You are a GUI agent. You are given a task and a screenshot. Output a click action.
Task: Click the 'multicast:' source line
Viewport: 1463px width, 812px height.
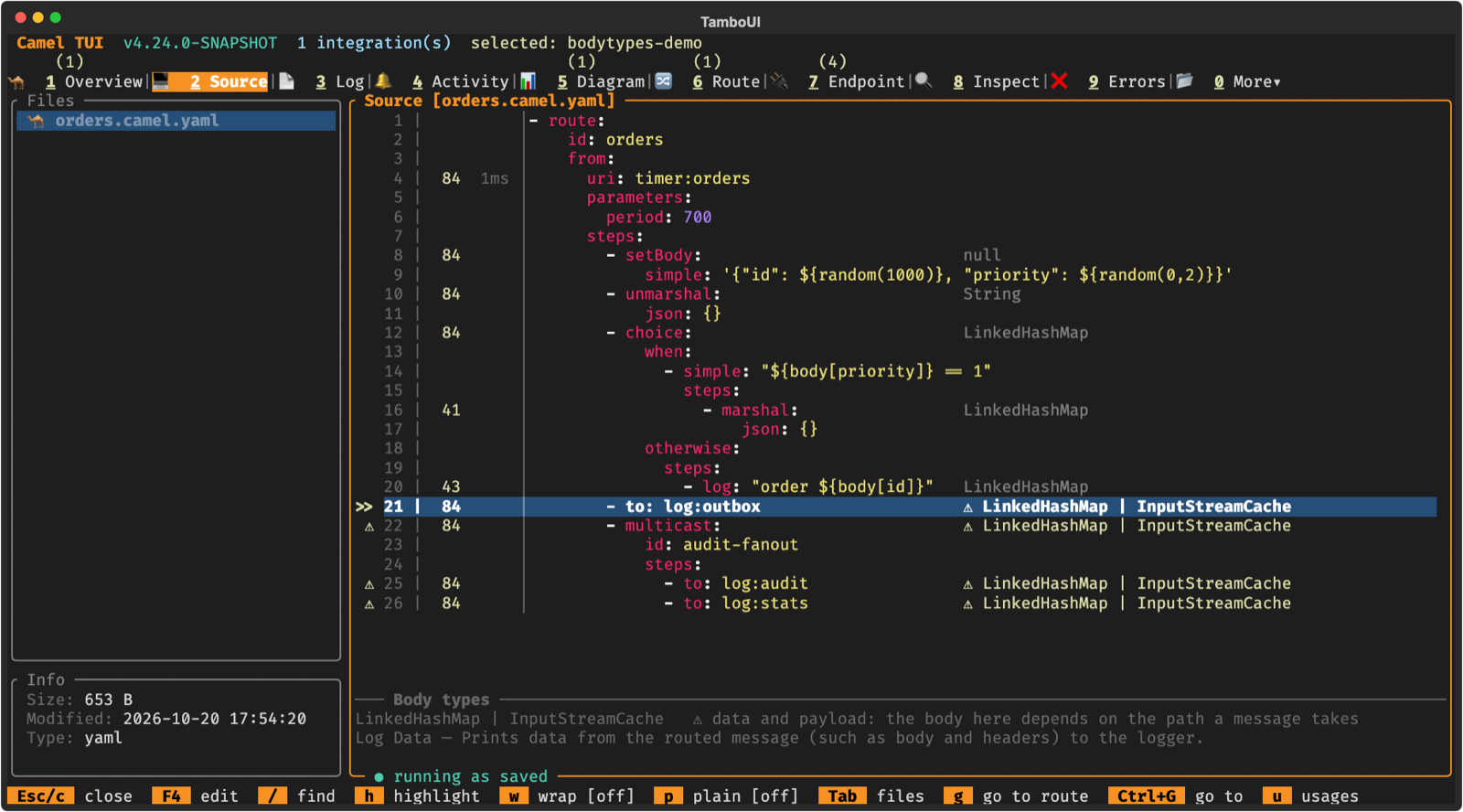click(673, 526)
